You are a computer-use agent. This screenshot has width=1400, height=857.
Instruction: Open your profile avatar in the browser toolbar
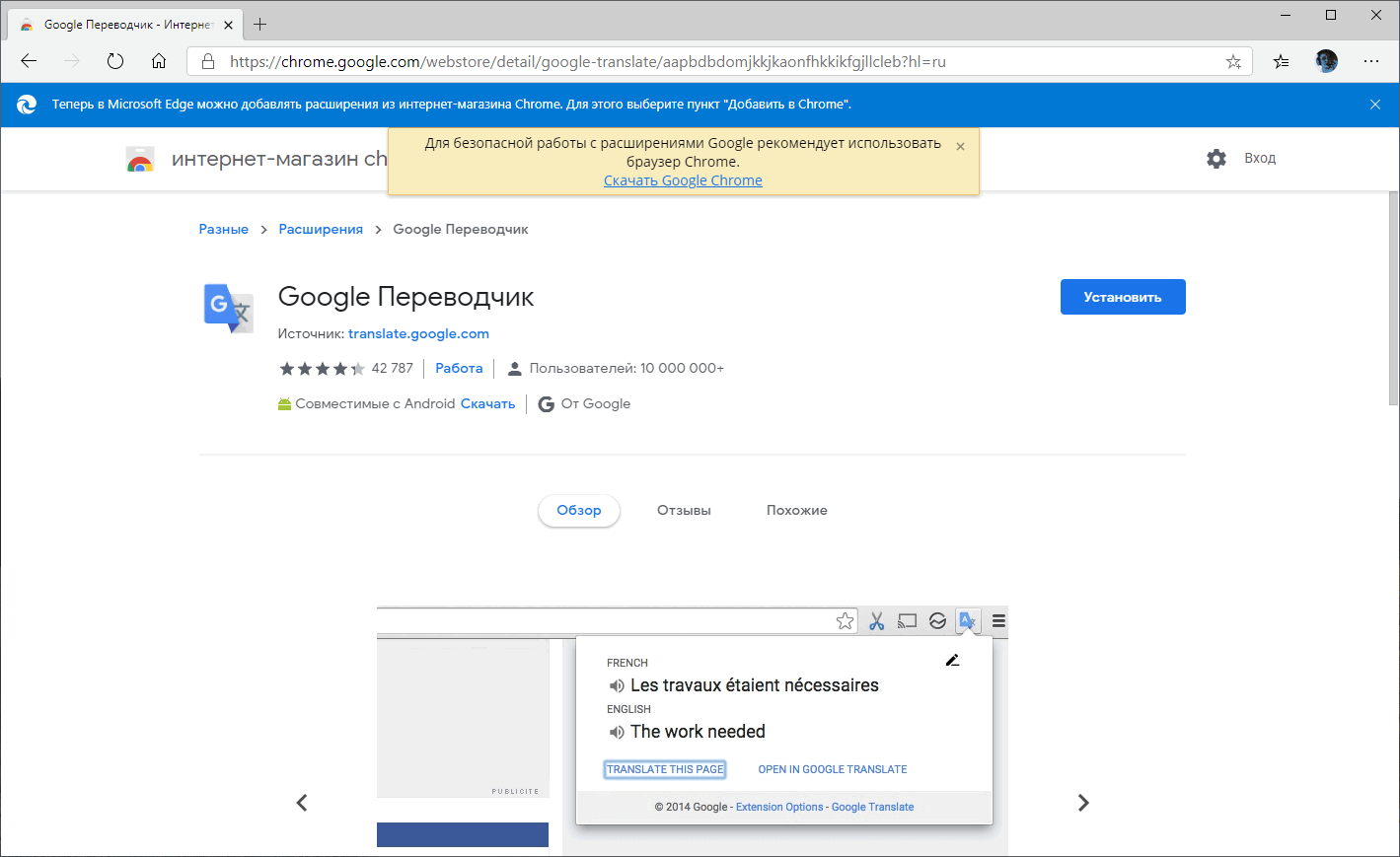pos(1326,61)
